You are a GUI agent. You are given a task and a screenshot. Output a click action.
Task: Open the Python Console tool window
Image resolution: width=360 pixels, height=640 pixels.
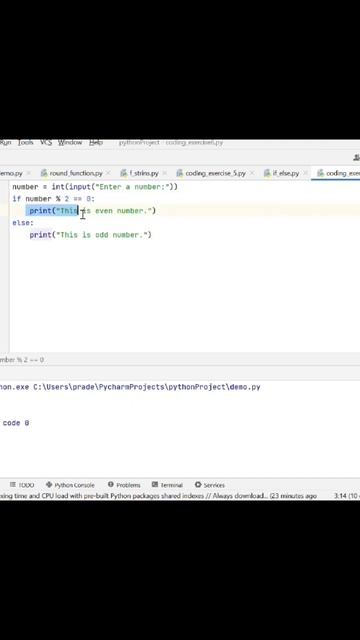70,485
